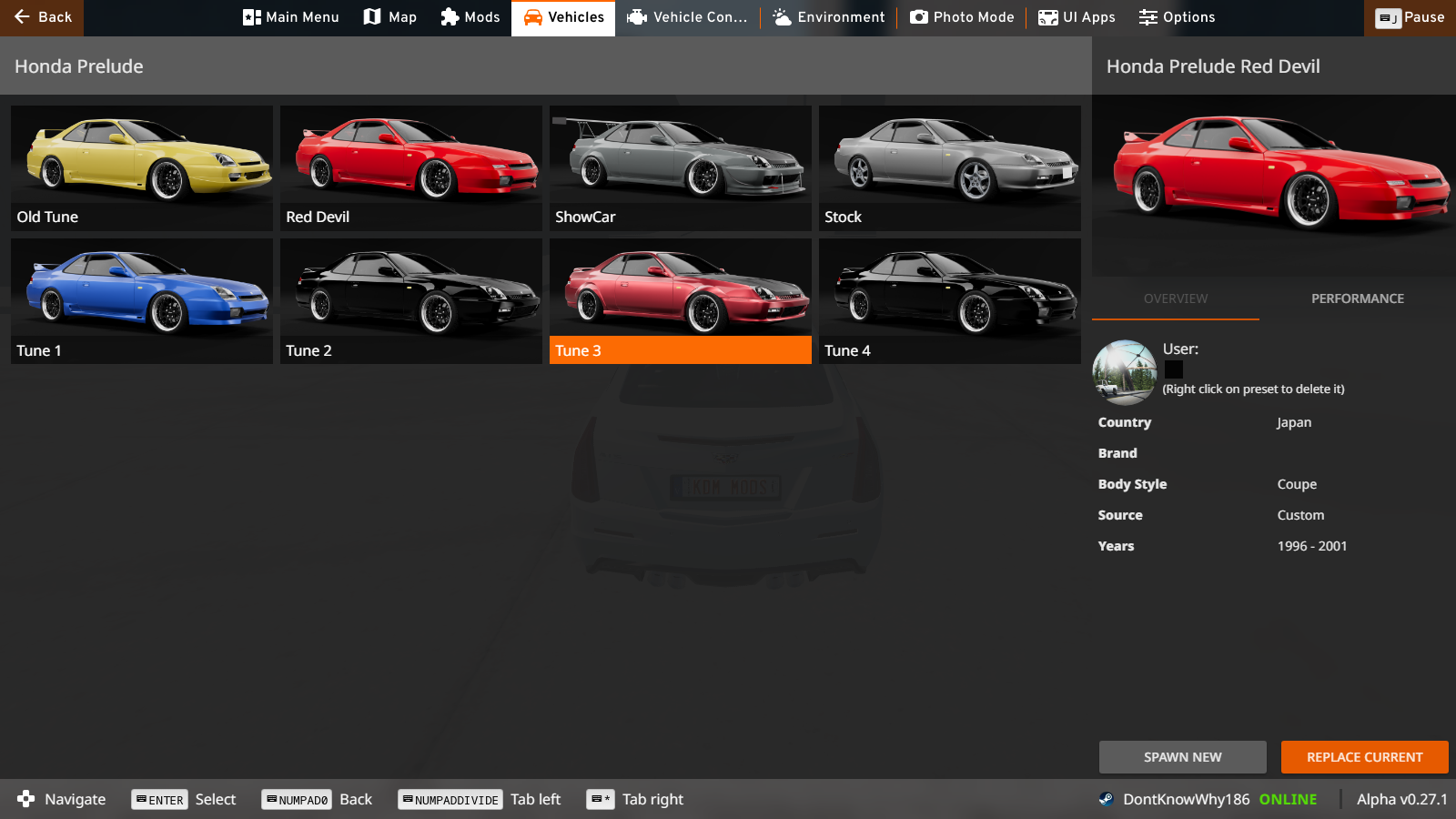The image size is (1456, 819).
Task: Click the Mods puzzle piece icon
Action: [450, 17]
